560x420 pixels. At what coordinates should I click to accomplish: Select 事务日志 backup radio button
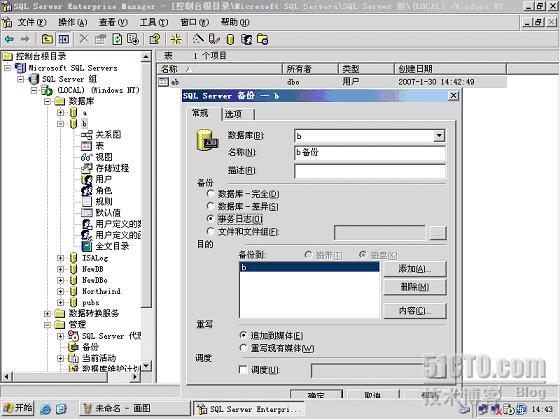(210, 219)
